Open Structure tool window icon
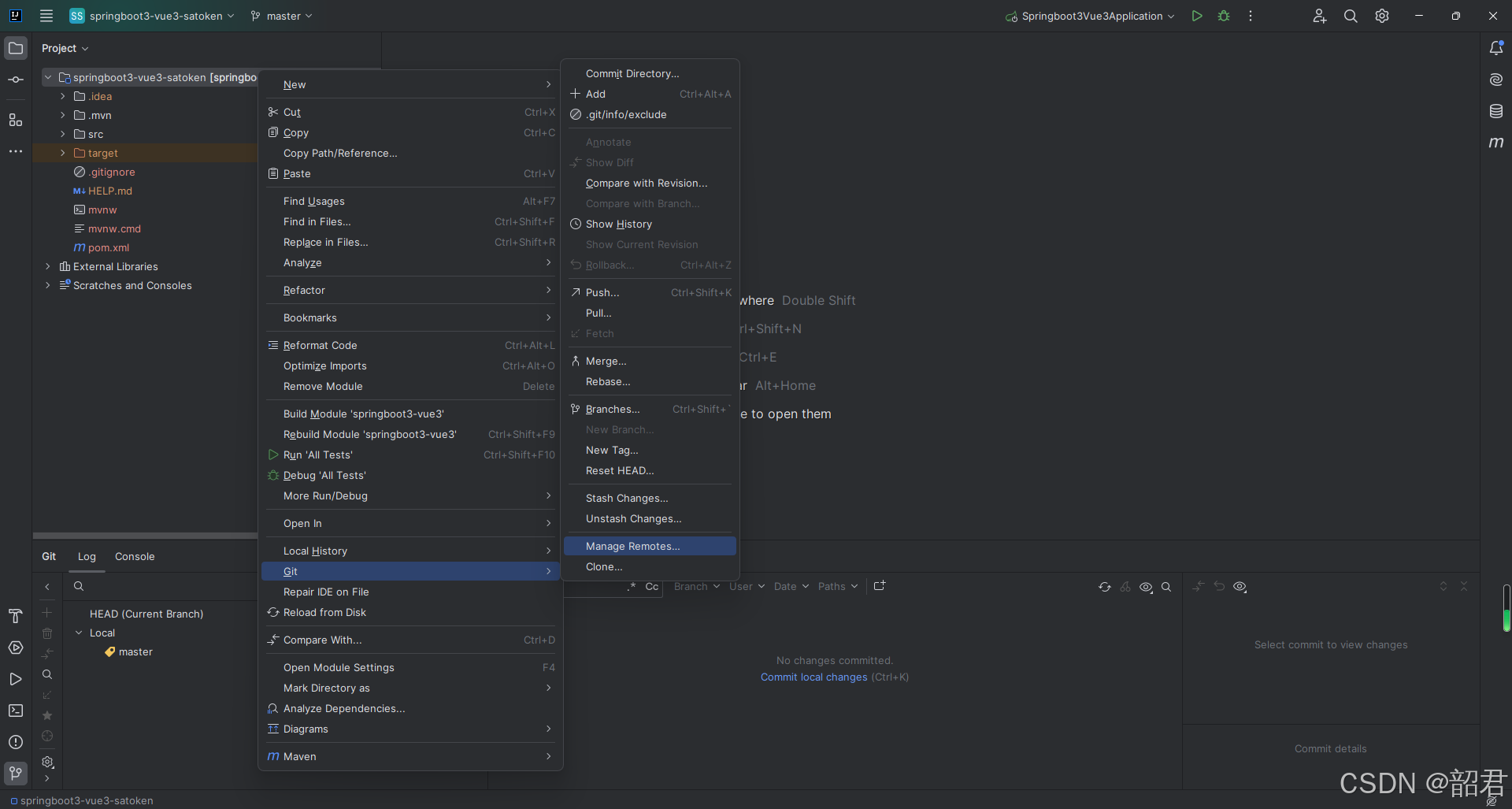Viewport: 1512px width, 809px height. tap(16, 120)
